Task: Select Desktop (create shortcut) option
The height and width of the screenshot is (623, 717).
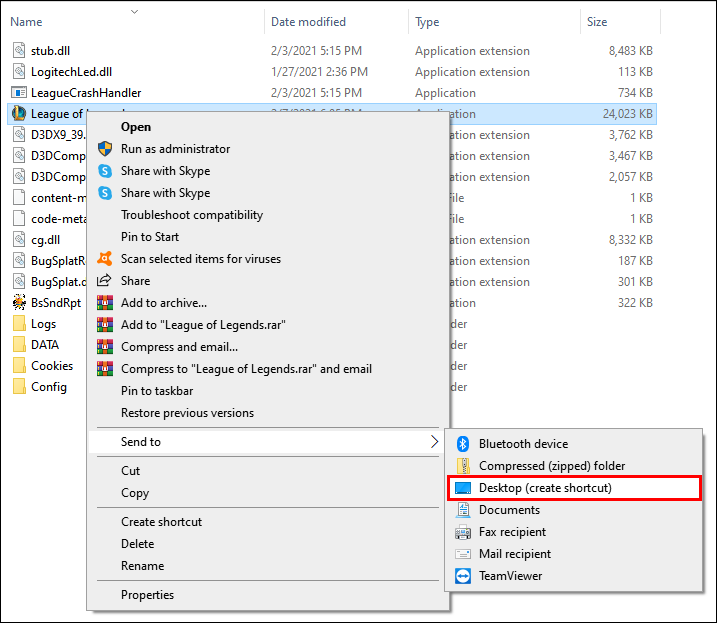Action: click(x=545, y=488)
